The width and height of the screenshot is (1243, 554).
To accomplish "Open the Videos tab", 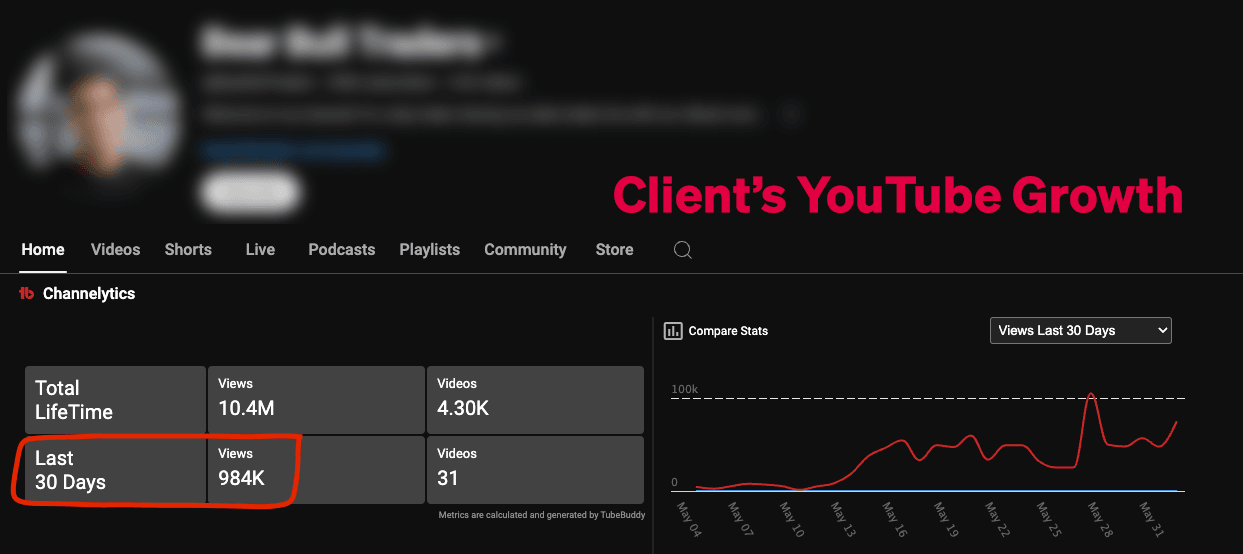I will tap(115, 250).
